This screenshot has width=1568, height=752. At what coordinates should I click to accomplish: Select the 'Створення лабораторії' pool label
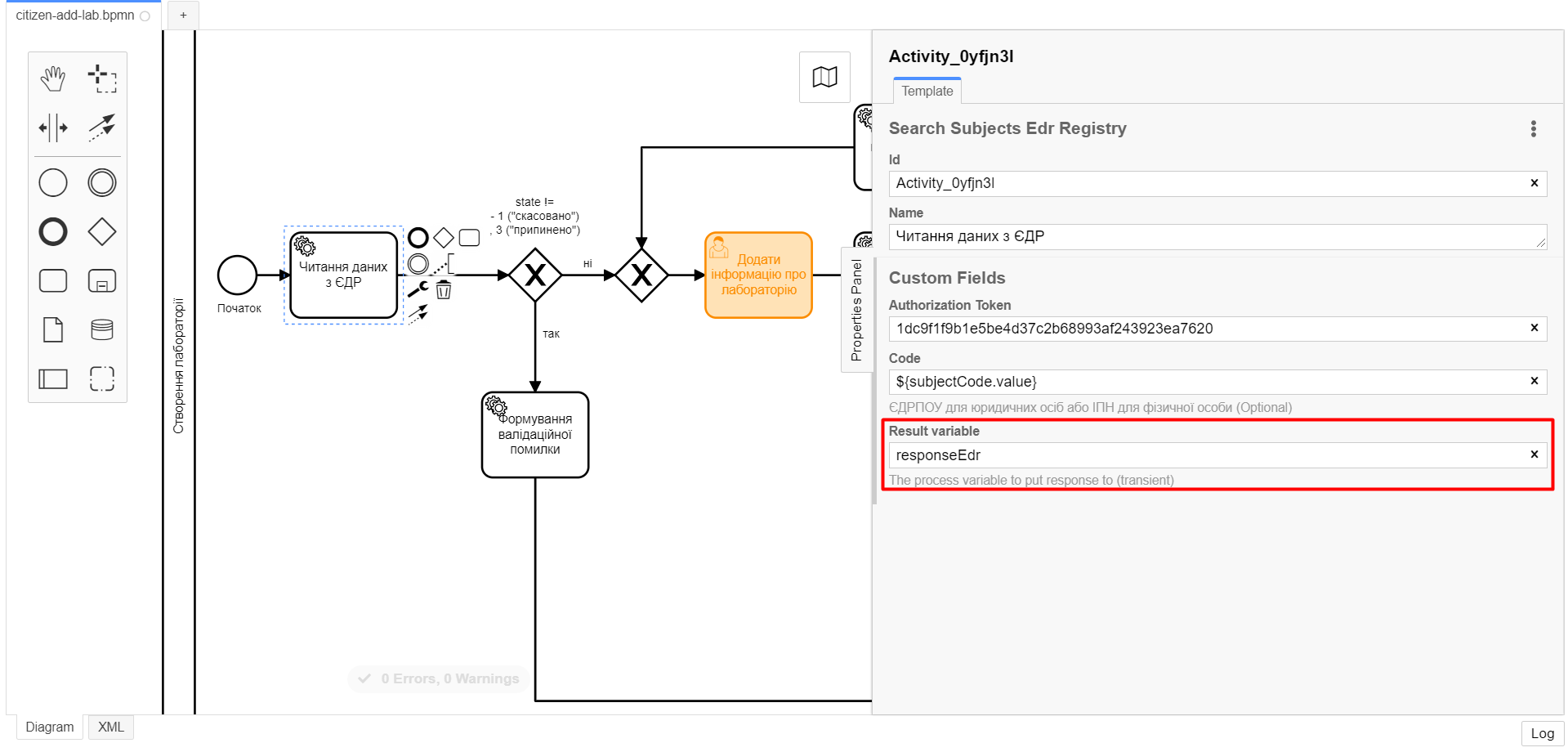point(179,365)
